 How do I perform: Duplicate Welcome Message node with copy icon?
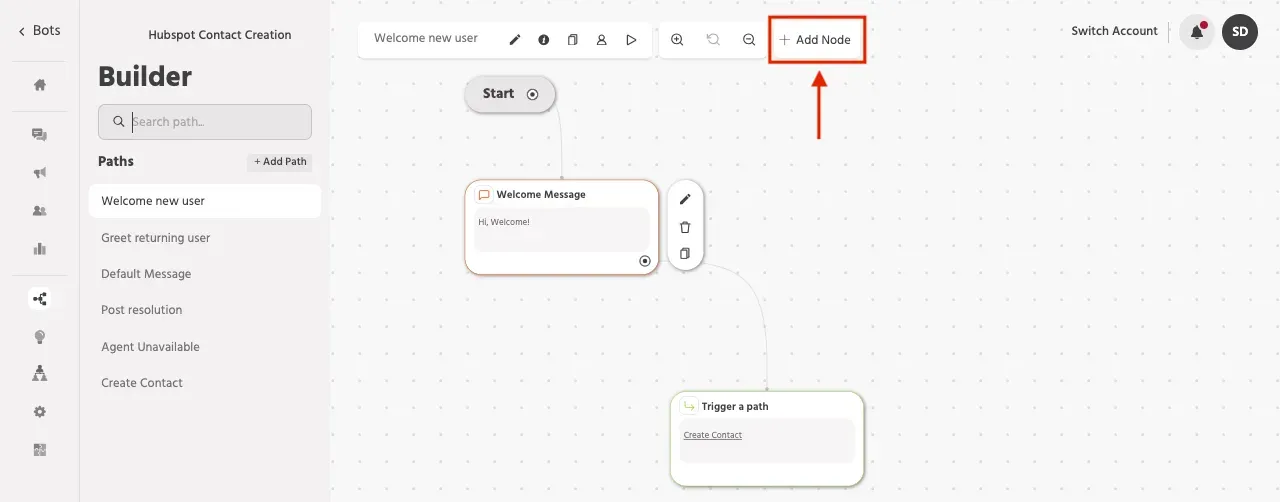tap(685, 254)
